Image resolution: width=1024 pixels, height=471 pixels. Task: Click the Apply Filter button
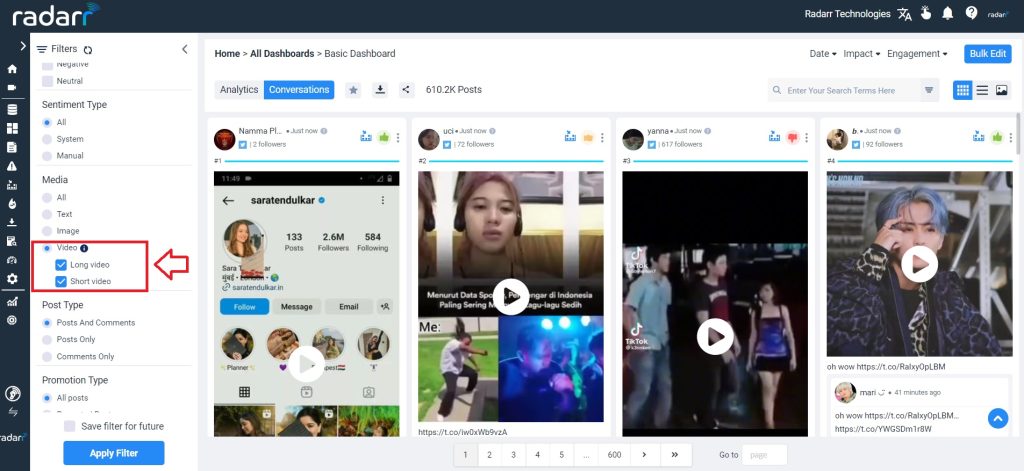pos(114,453)
